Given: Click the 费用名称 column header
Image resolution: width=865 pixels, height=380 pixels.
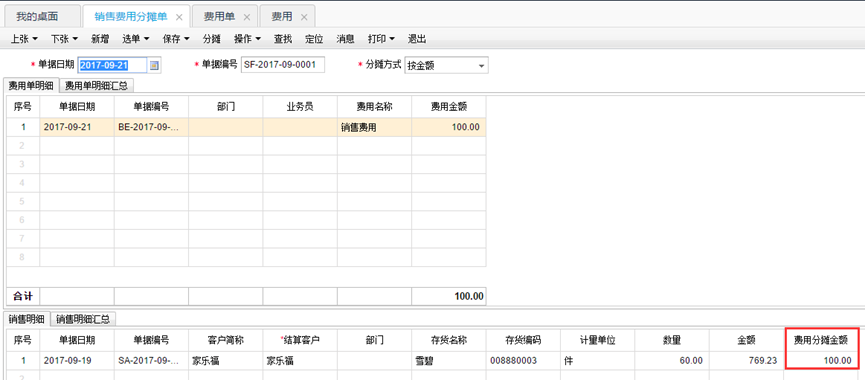Looking at the screenshot, I should [x=375, y=106].
